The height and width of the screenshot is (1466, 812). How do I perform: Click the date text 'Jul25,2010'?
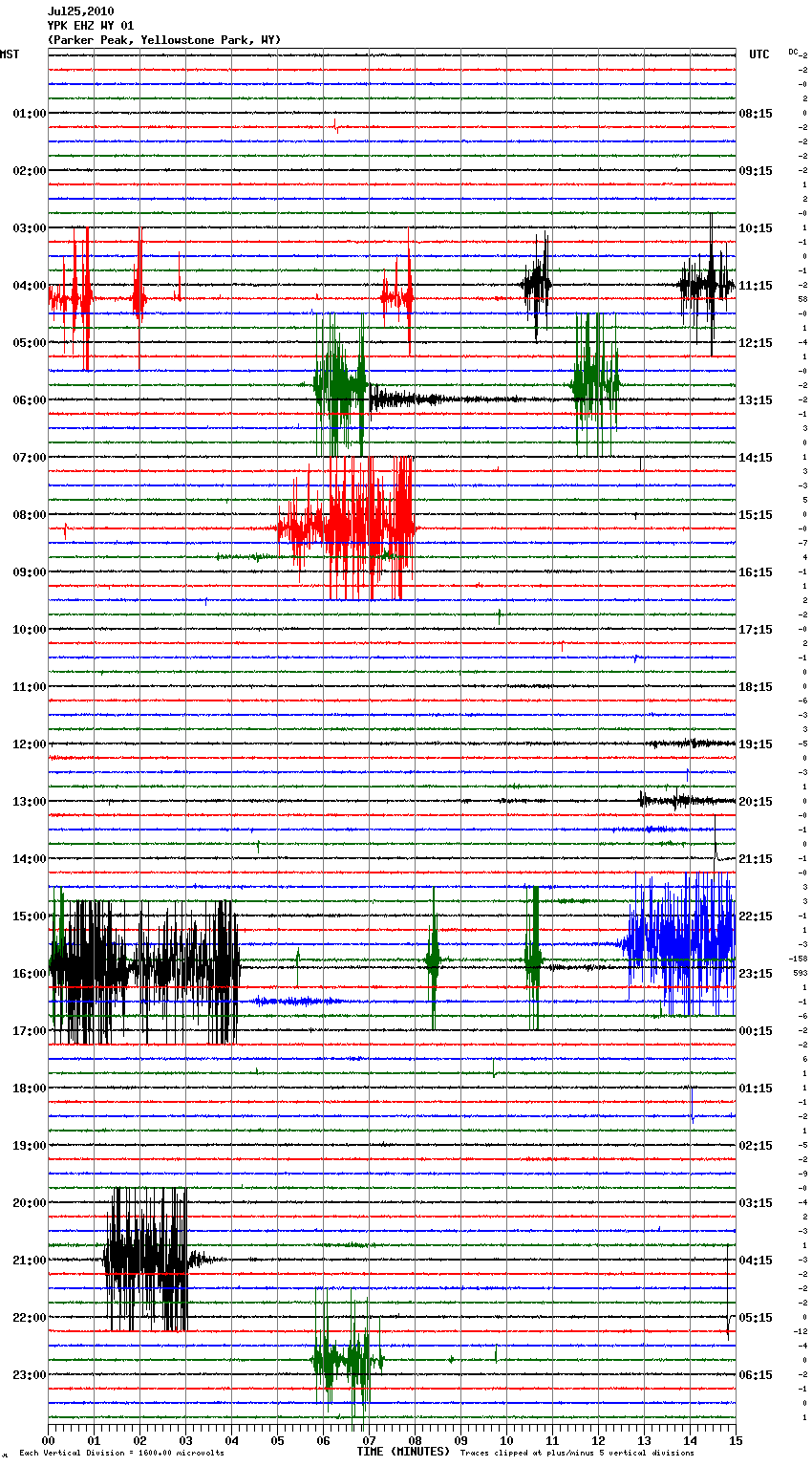(x=80, y=11)
